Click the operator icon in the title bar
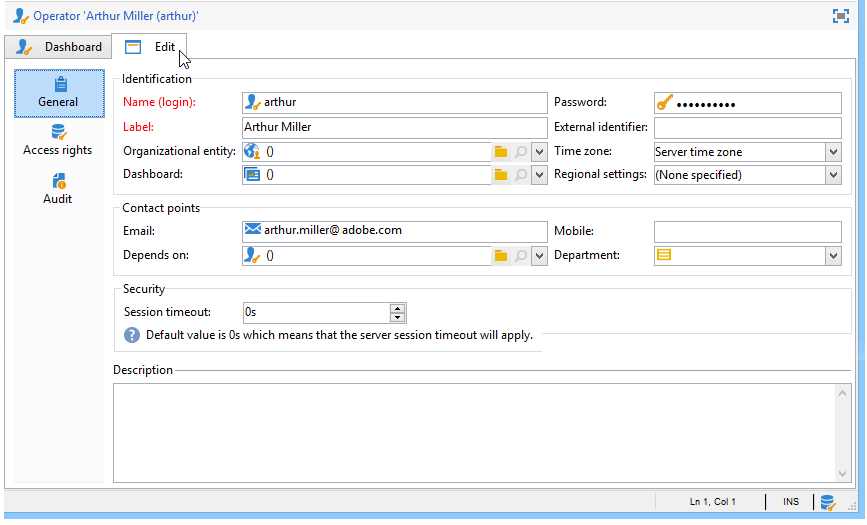Screen dimensions: 867x525 click(x=21, y=16)
